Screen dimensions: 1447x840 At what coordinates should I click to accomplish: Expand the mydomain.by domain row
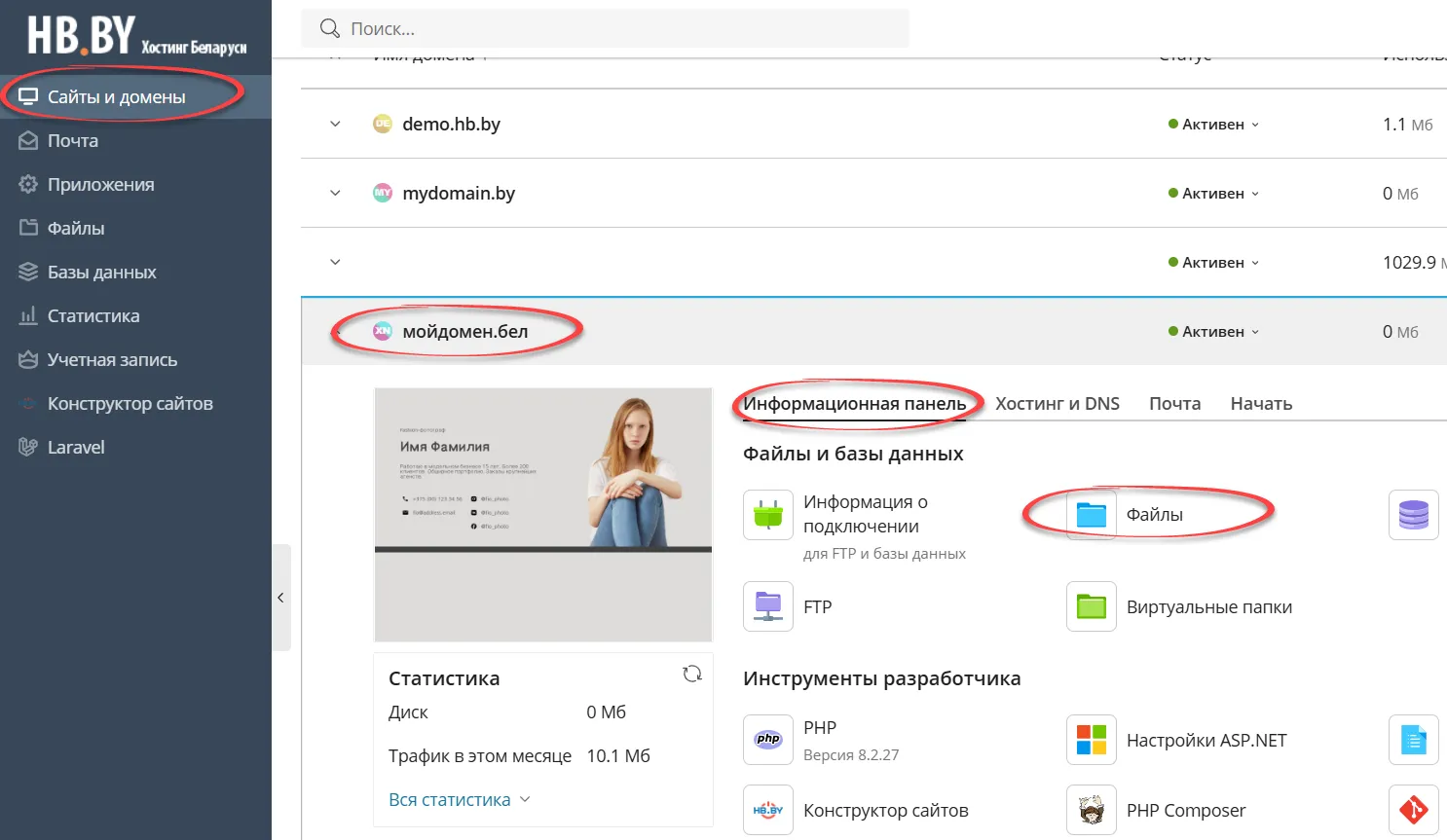335,194
